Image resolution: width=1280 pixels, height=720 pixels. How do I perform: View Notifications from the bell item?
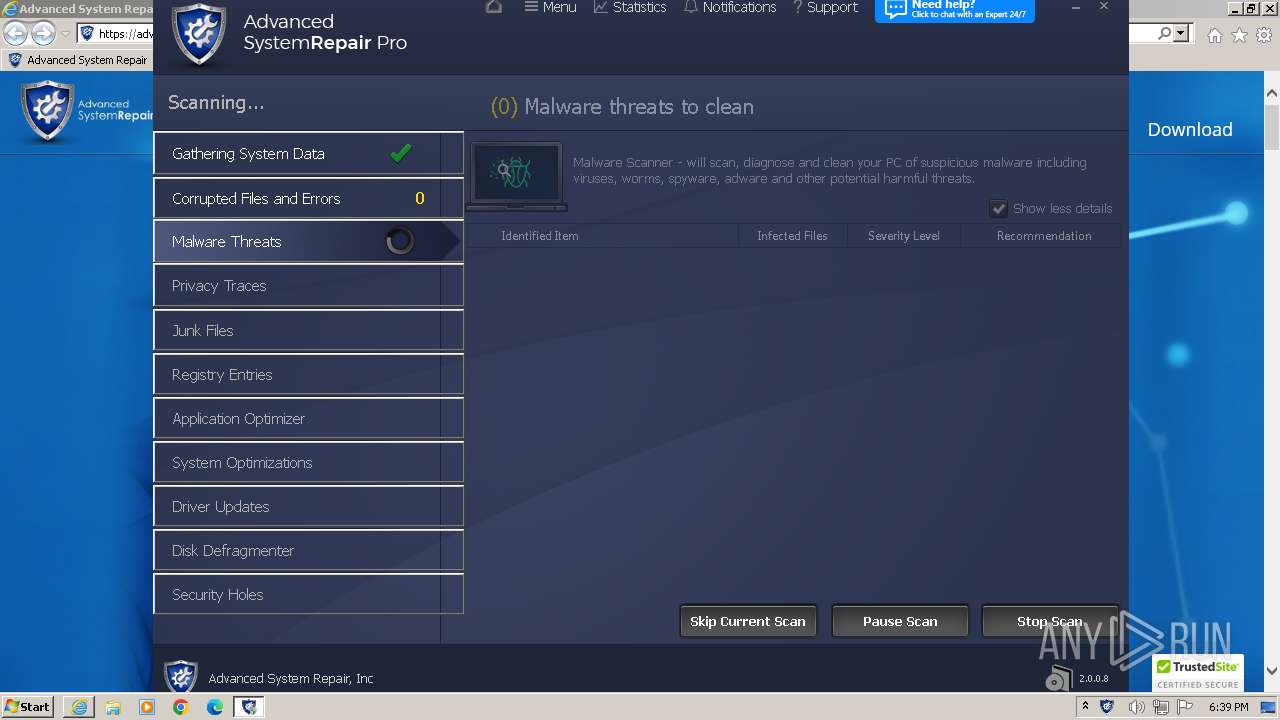[x=730, y=7]
